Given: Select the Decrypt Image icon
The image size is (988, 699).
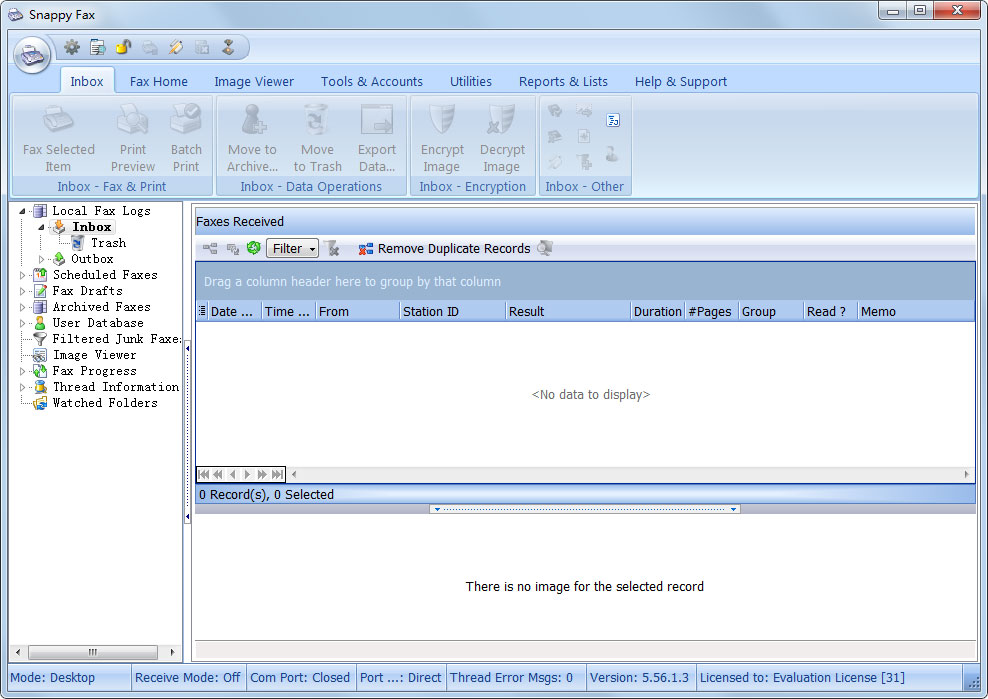Looking at the screenshot, I should tap(502, 119).
